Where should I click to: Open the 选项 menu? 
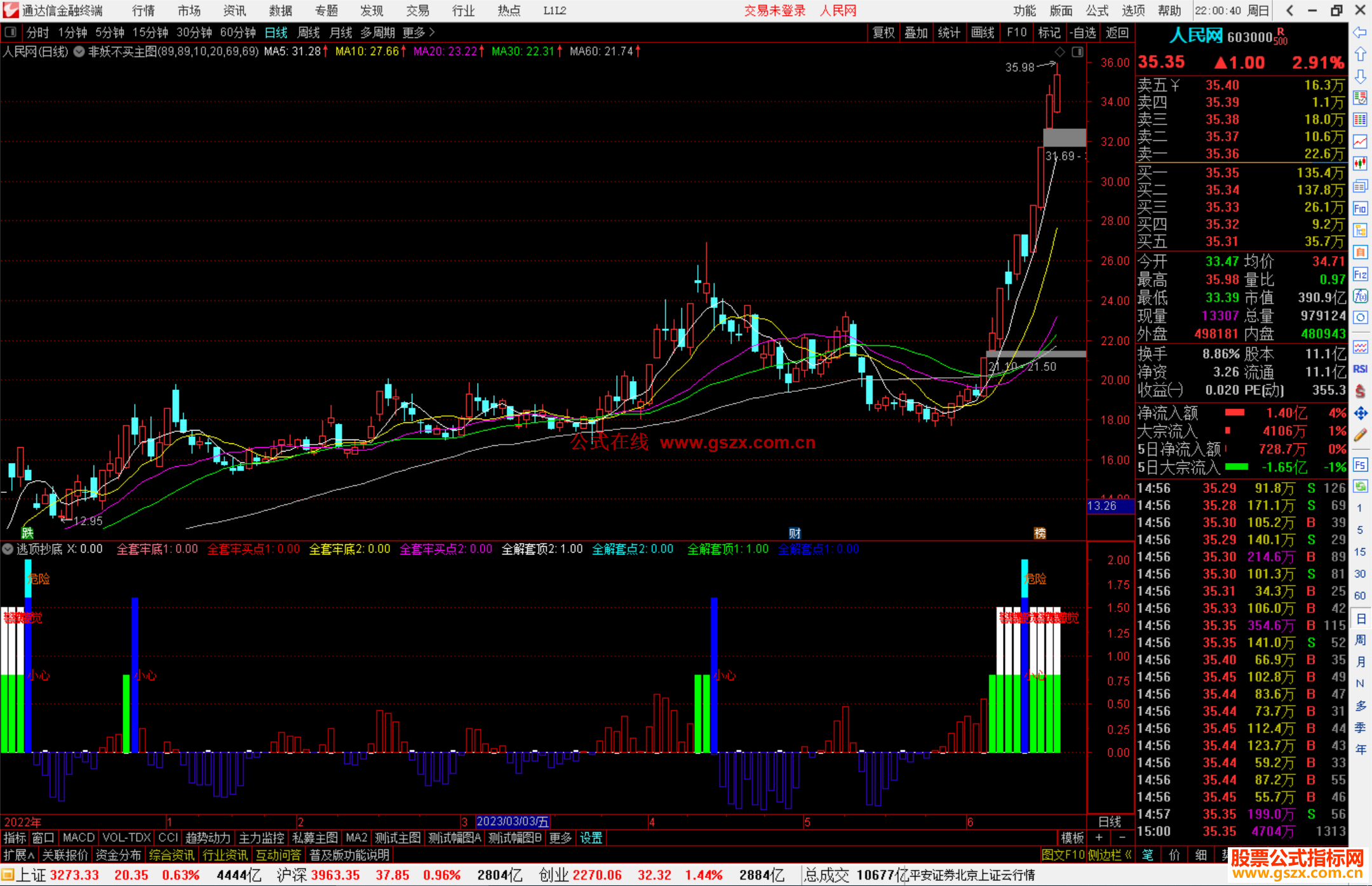click(1133, 11)
